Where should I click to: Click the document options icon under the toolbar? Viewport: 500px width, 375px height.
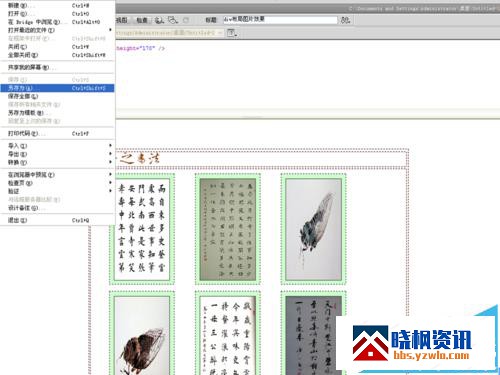231,33
